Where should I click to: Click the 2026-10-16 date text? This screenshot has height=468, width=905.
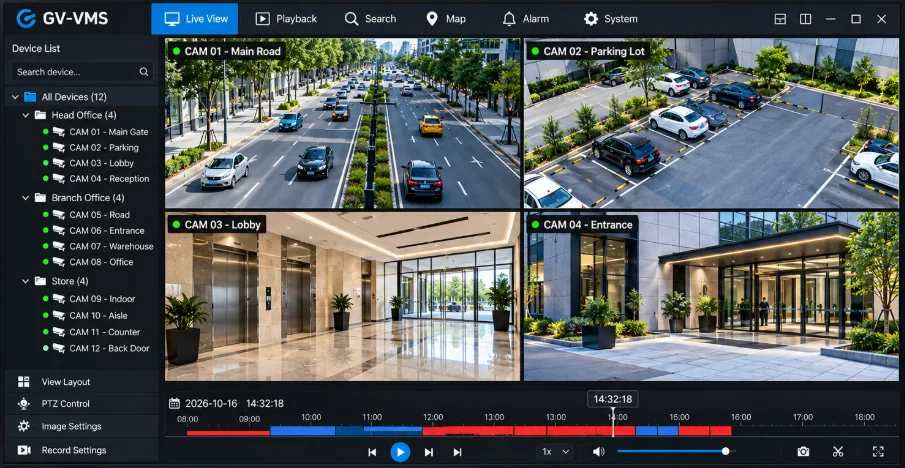click(211, 403)
